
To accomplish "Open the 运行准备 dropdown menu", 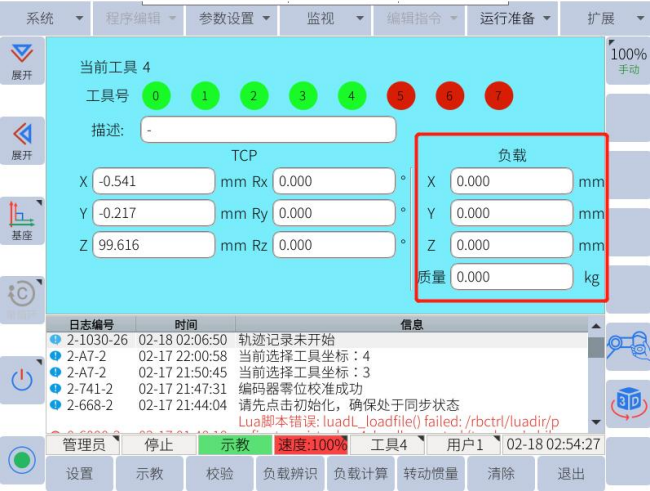I will pos(514,18).
